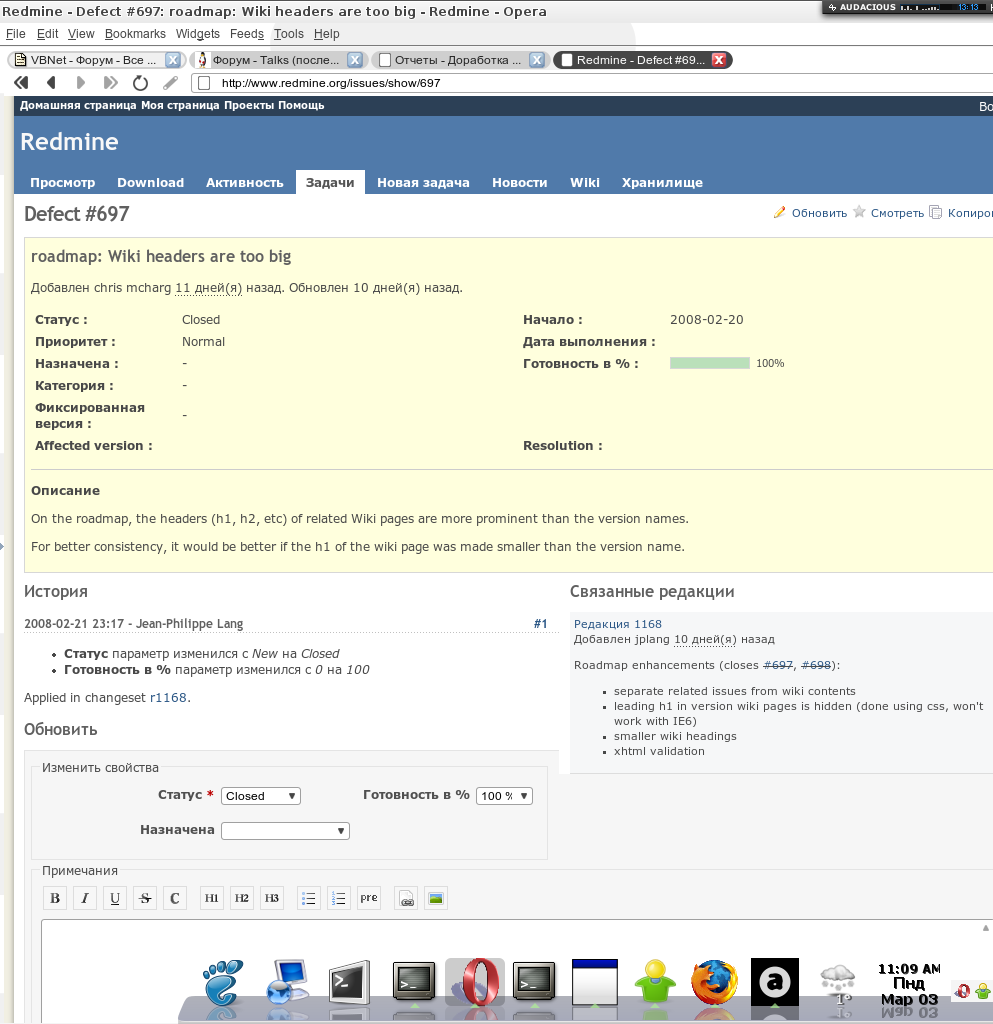993x1024 pixels.
Task: Open the Редакция 1168 link
Action: pos(618,624)
